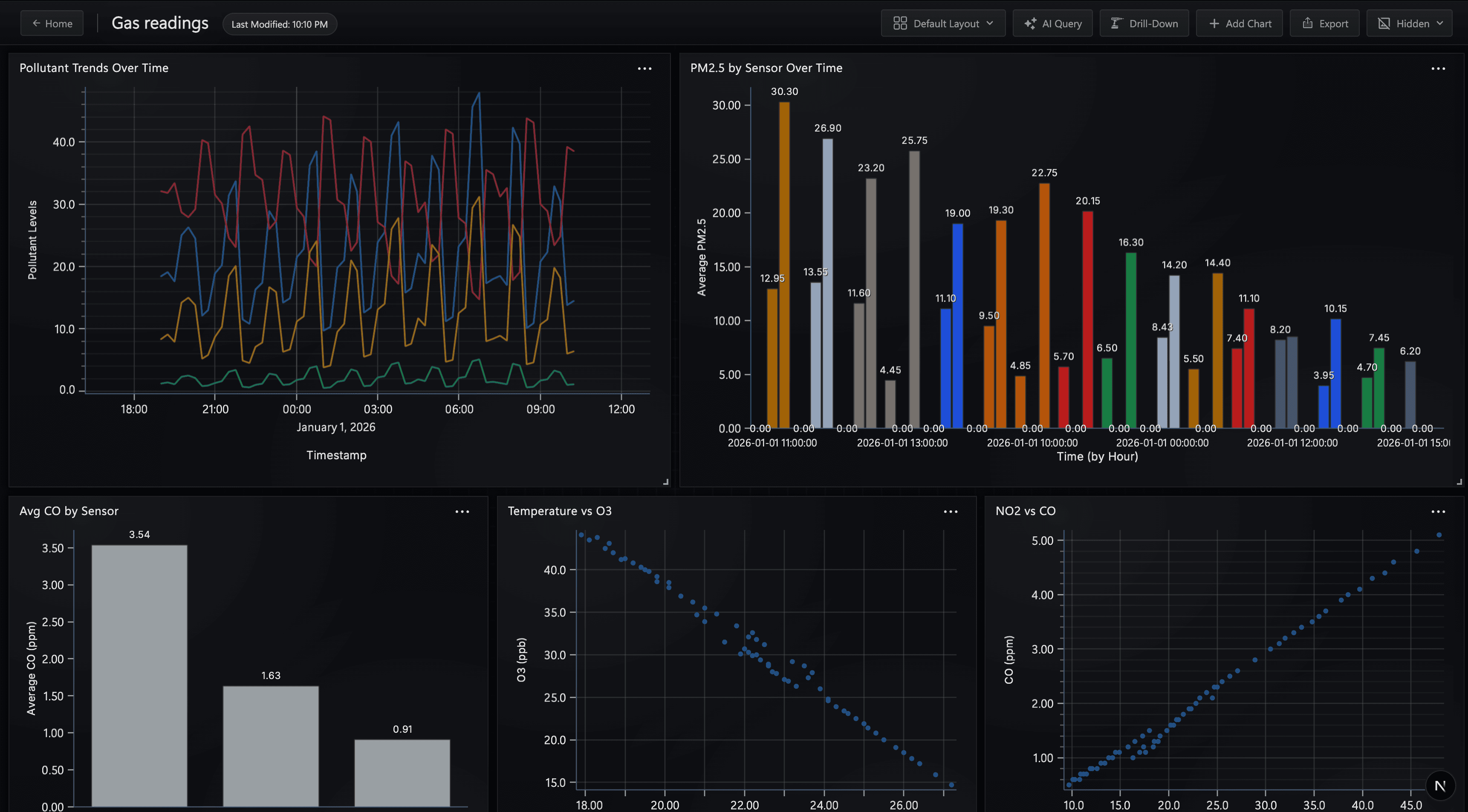Click the 30.30 PM2.5 bar
The image size is (1468, 812).
tap(784, 265)
